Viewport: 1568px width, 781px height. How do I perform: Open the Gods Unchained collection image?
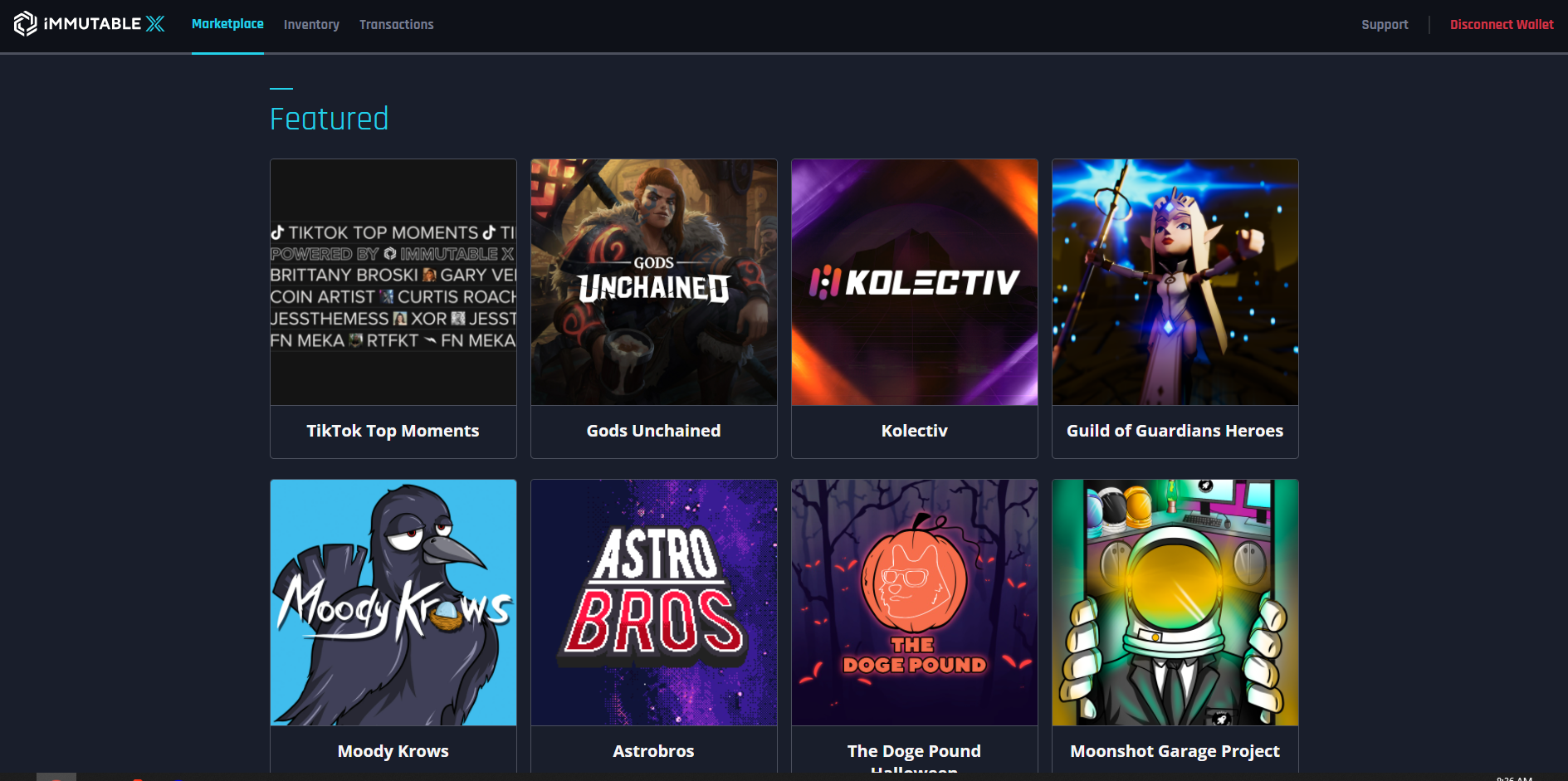click(x=654, y=282)
